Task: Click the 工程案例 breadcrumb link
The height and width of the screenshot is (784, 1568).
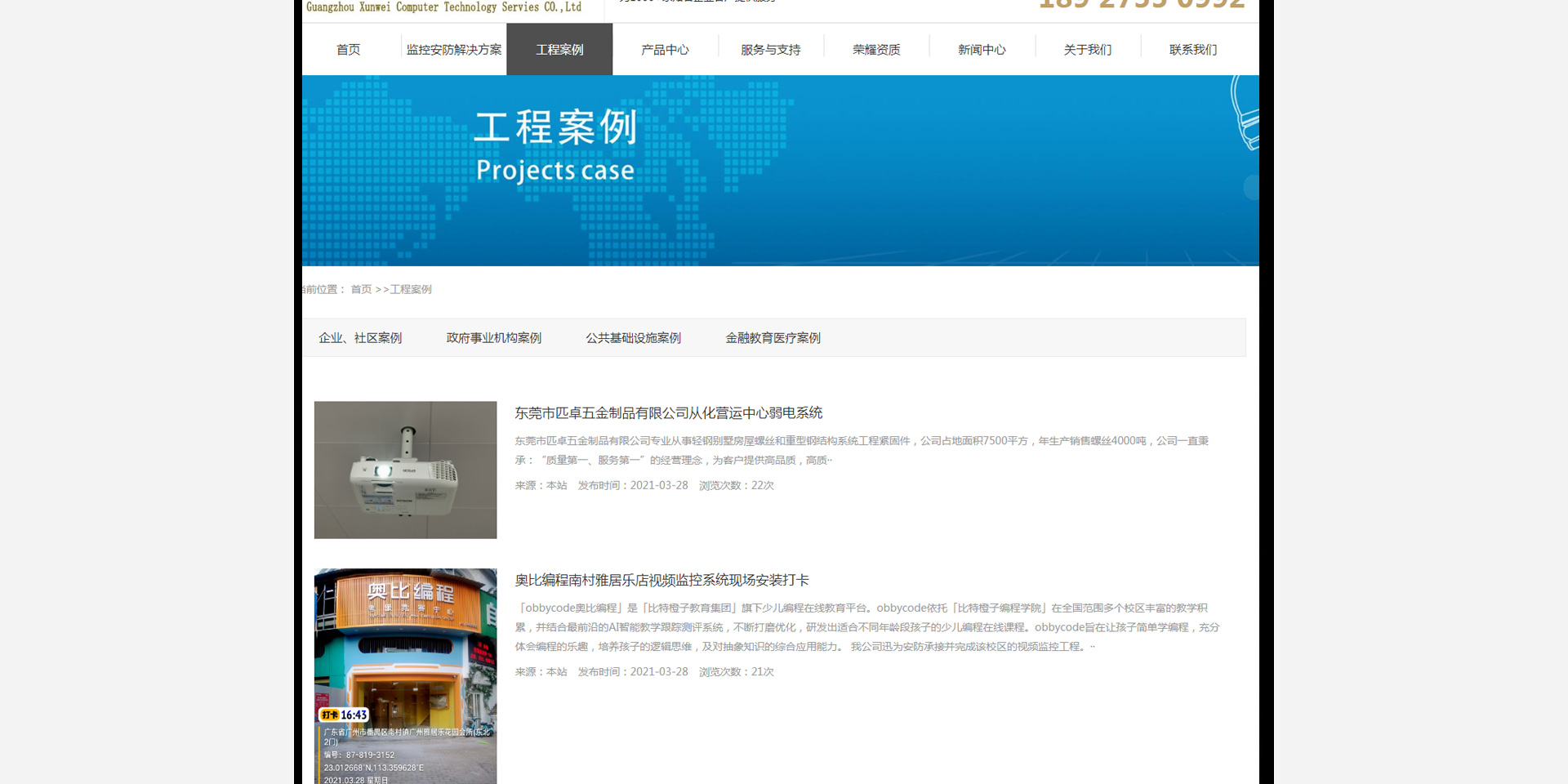Action: click(x=411, y=289)
